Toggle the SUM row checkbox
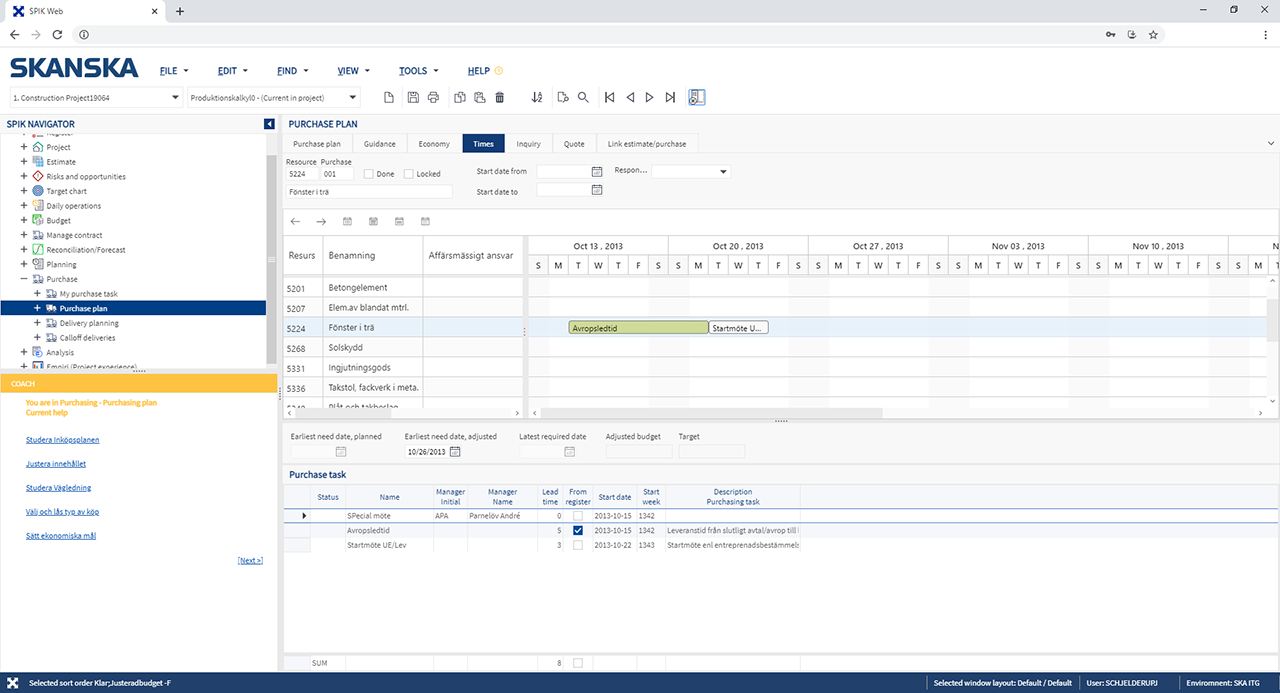The image size is (1280, 693). (x=578, y=663)
